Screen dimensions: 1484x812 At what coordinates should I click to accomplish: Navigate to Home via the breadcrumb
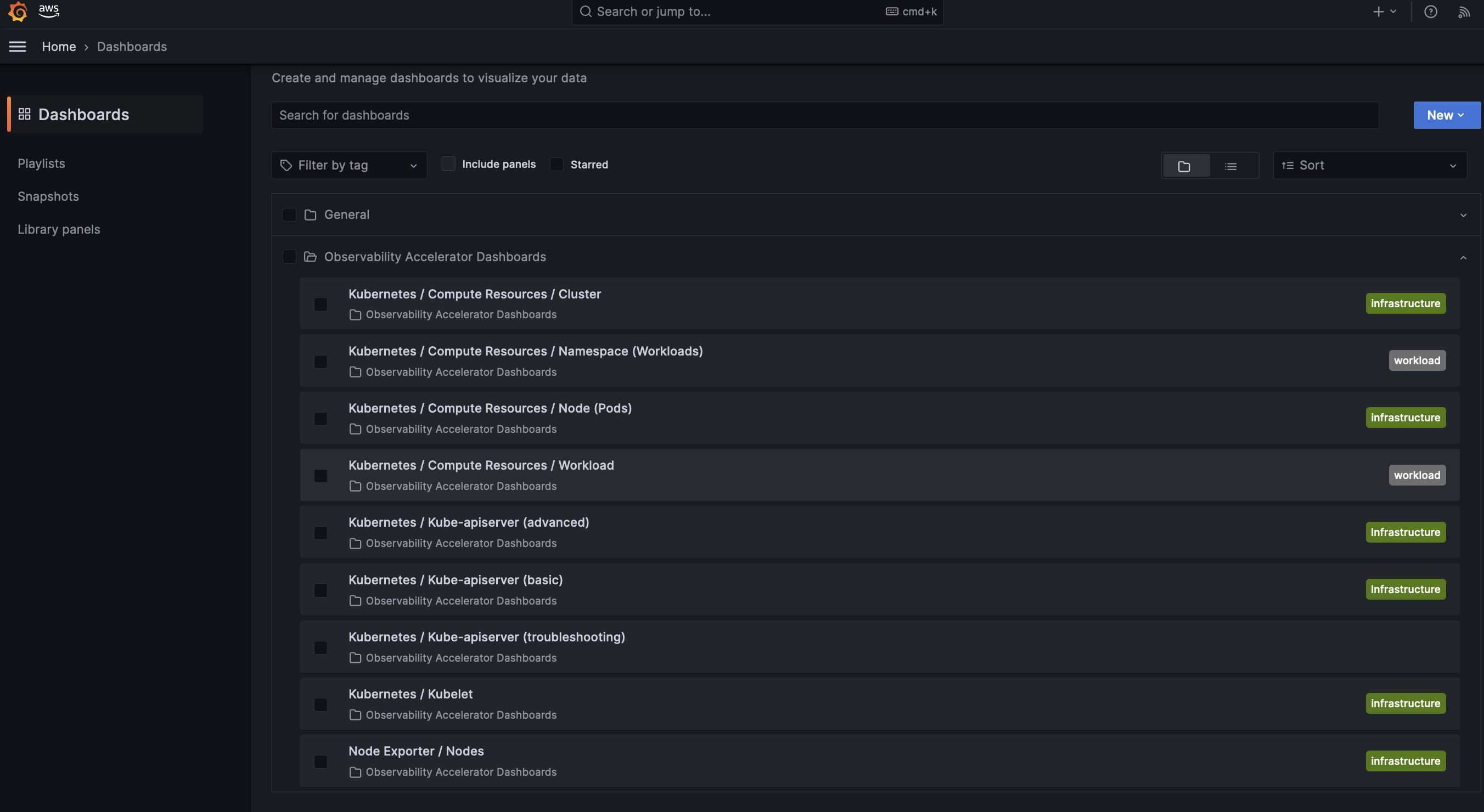point(59,46)
